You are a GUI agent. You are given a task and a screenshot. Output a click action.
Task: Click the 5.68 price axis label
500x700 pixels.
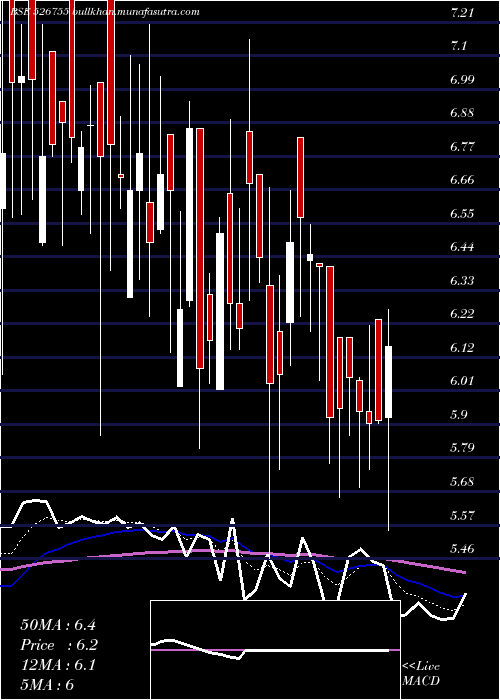click(462, 481)
